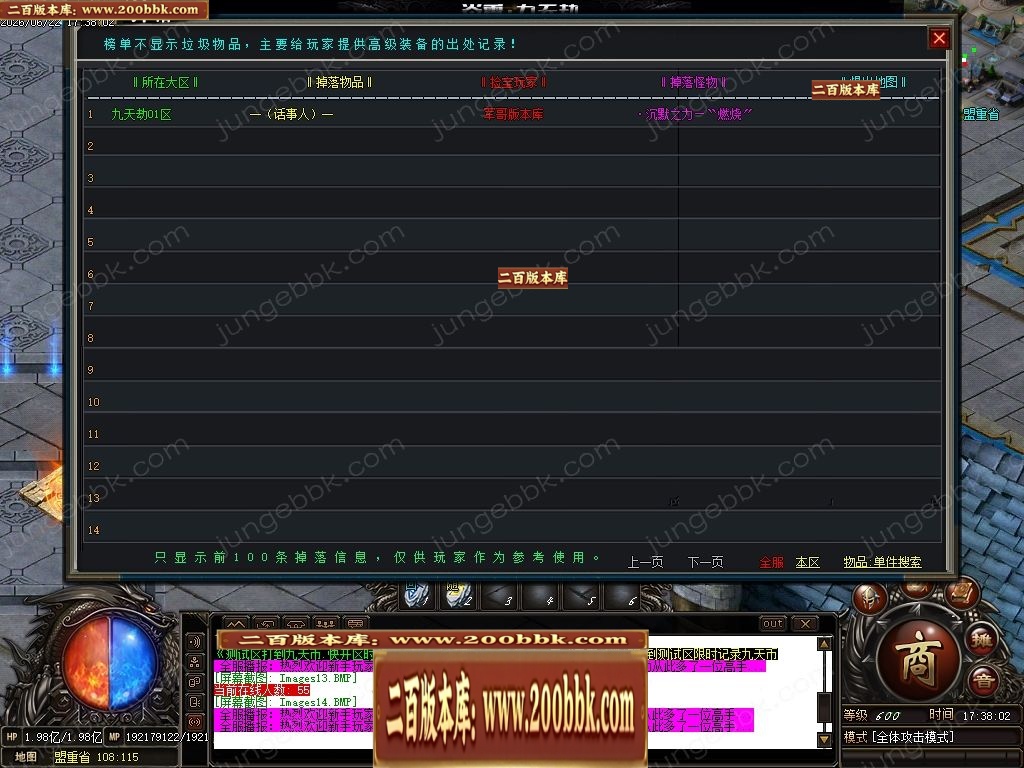
Task: Click the out button on chat panel
Action: pos(773,624)
